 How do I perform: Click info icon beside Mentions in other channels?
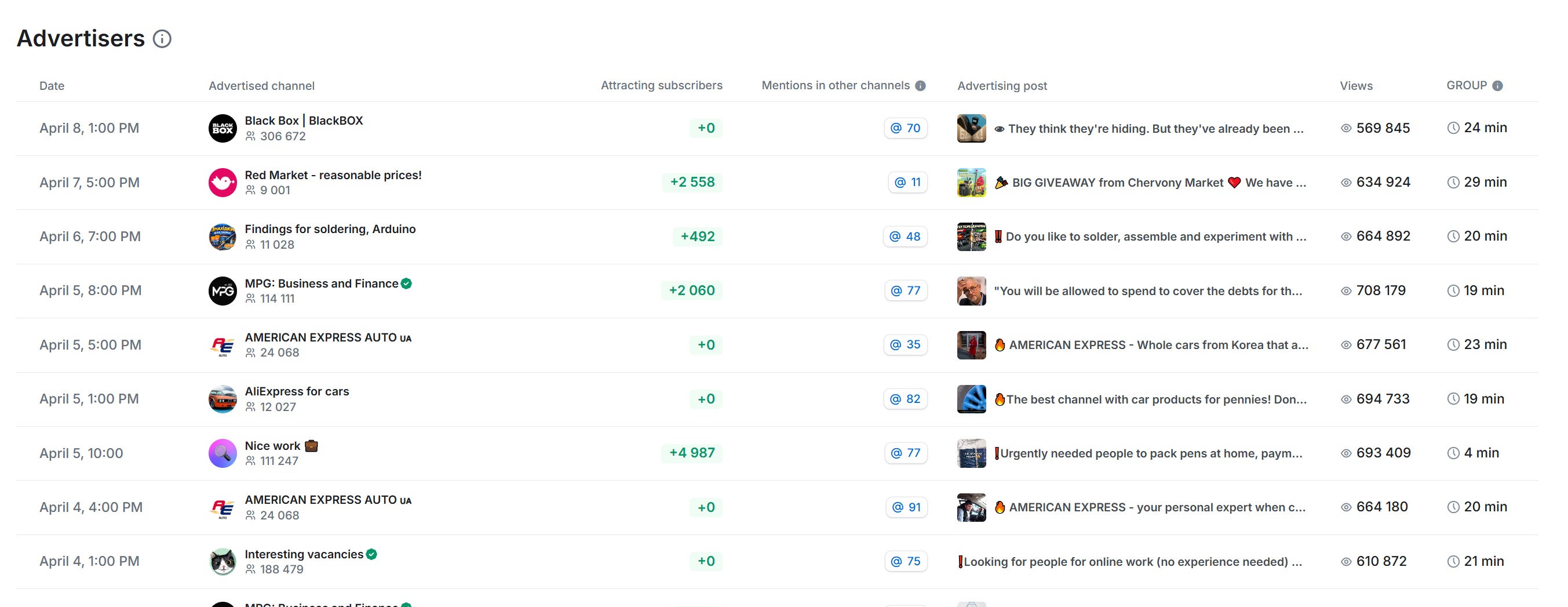point(920,86)
